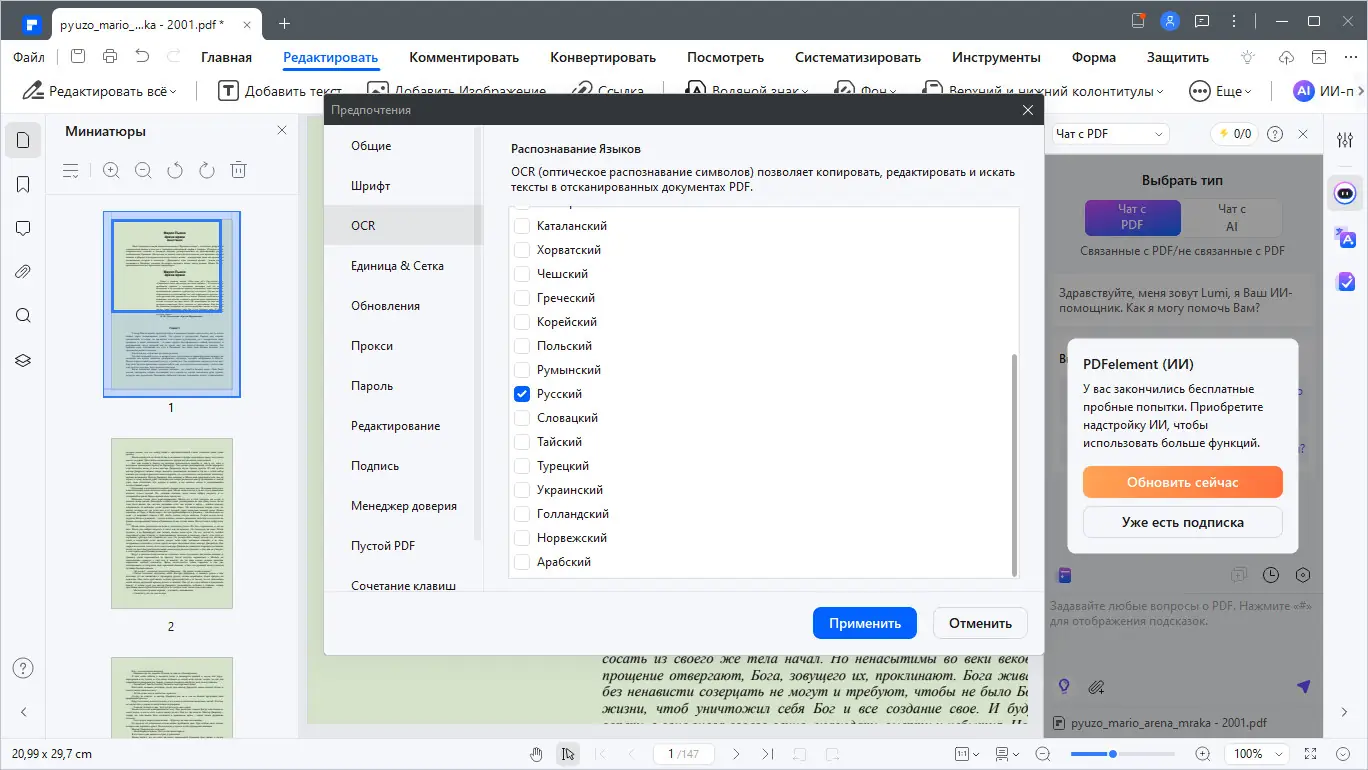
Task: Click the zoom slider handle in status bar
Action: (x=1112, y=754)
